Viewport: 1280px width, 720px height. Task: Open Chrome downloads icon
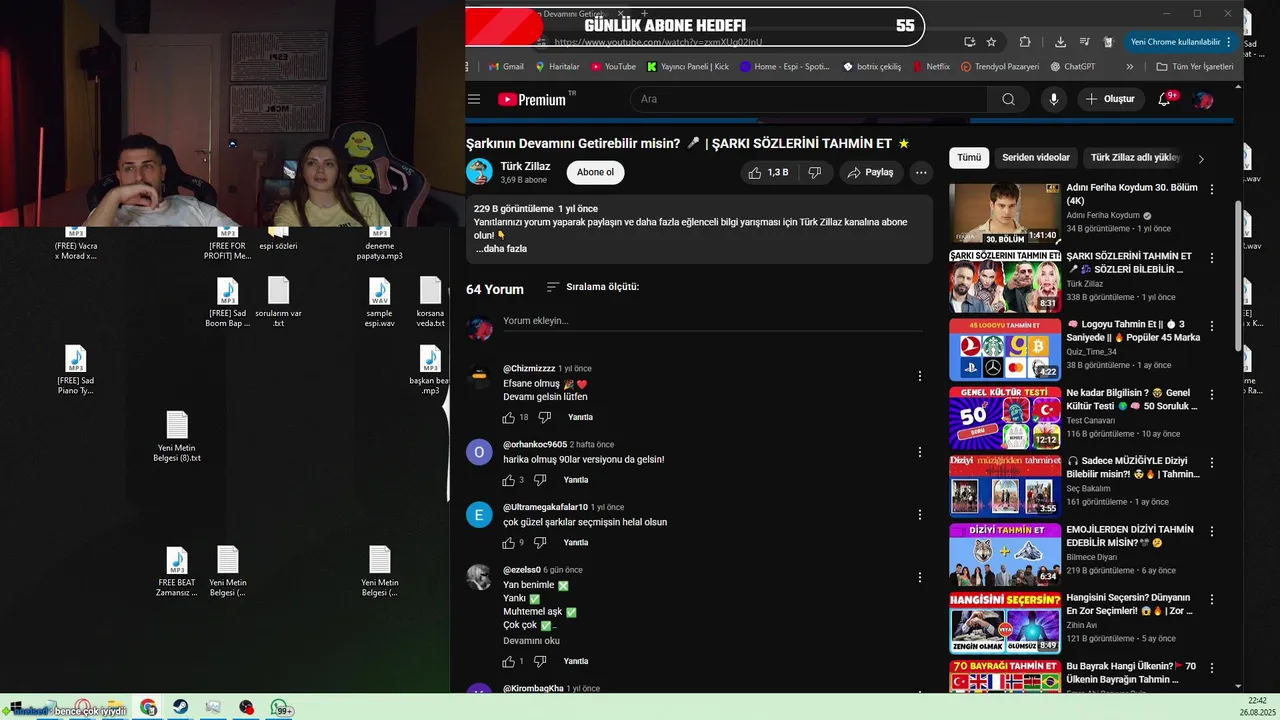[1060, 42]
